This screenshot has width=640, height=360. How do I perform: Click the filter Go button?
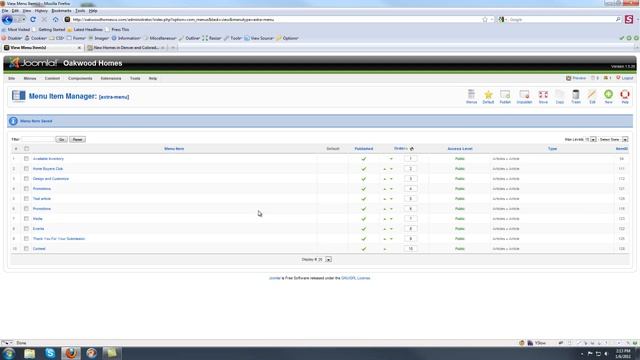point(62,140)
